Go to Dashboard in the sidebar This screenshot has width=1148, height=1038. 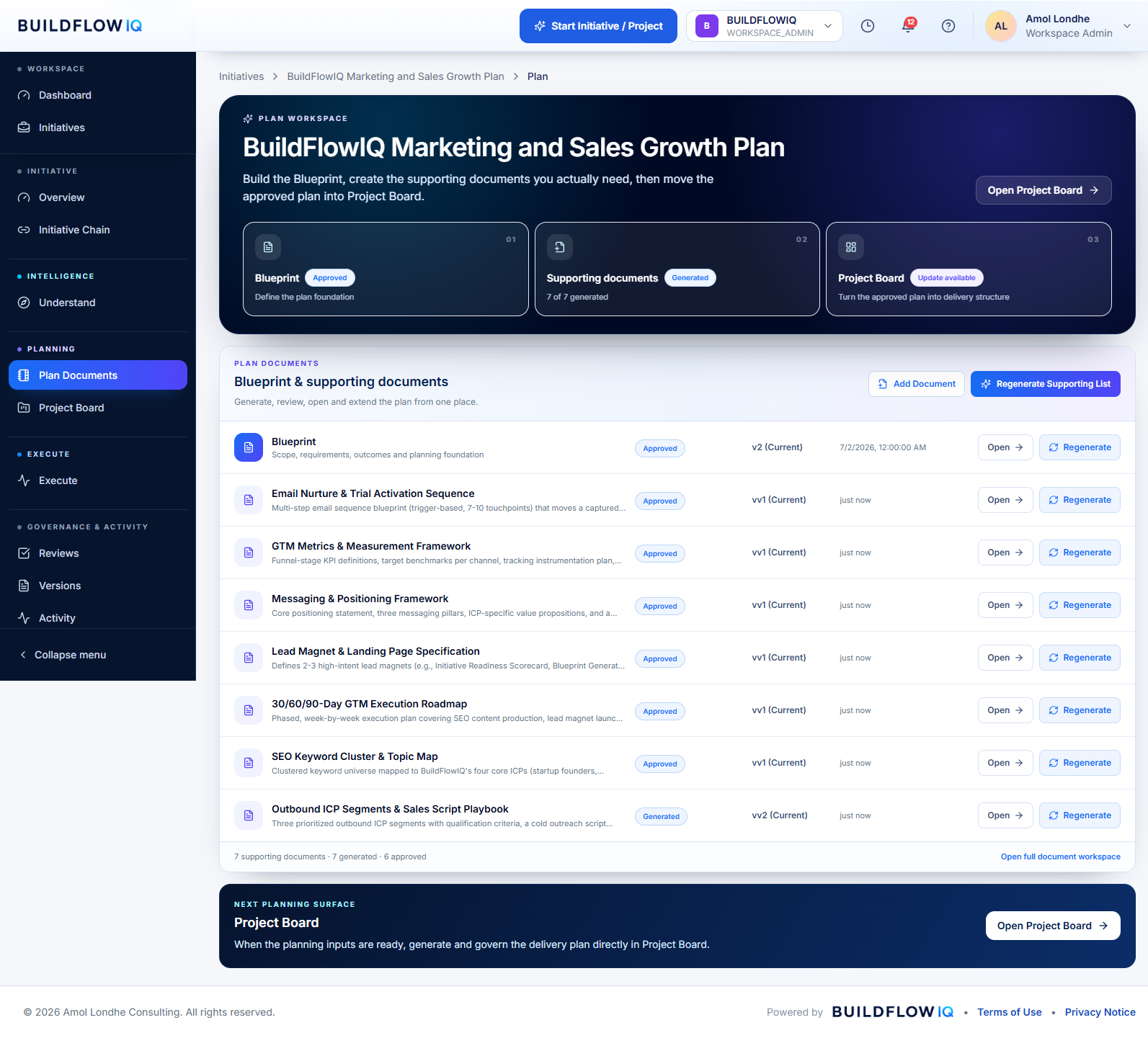[x=98, y=95]
